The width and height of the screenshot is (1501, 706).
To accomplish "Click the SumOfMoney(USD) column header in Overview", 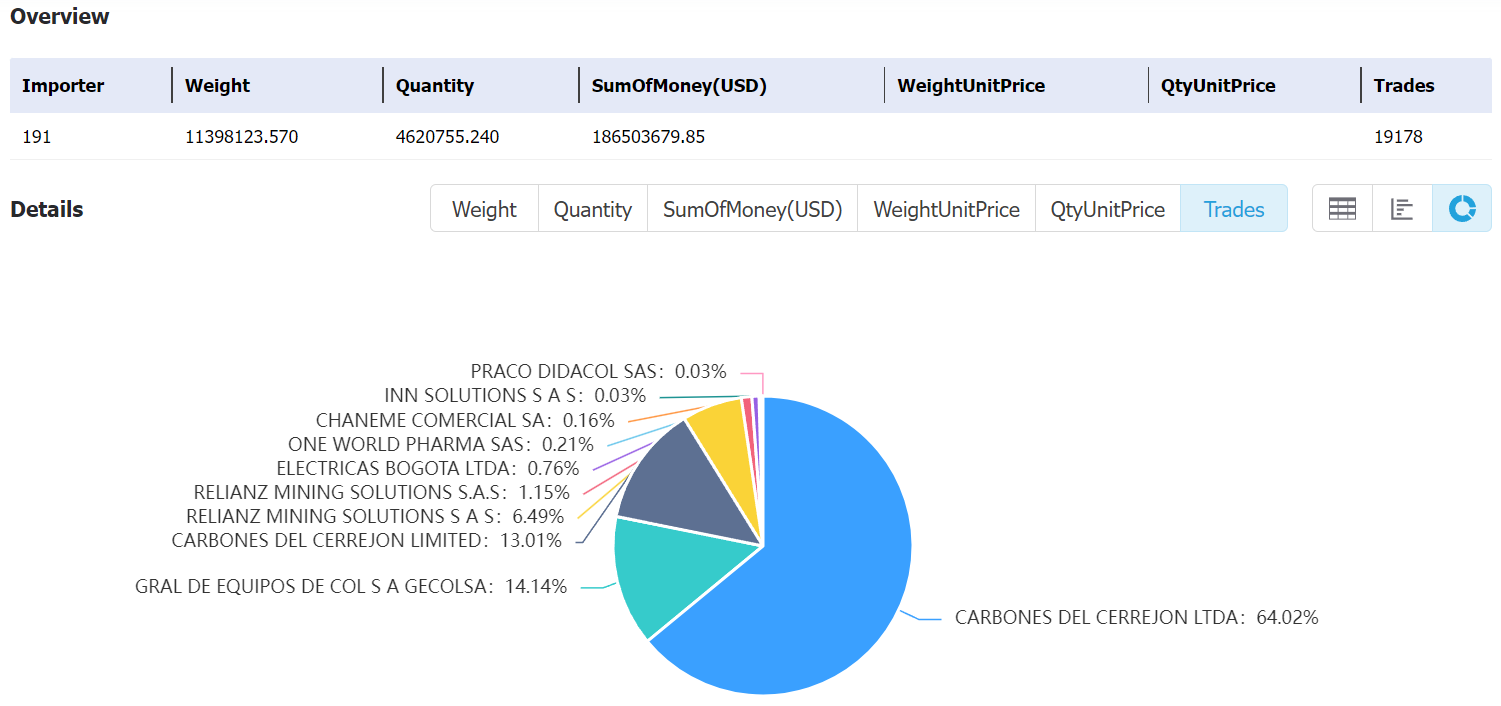I will point(679,86).
